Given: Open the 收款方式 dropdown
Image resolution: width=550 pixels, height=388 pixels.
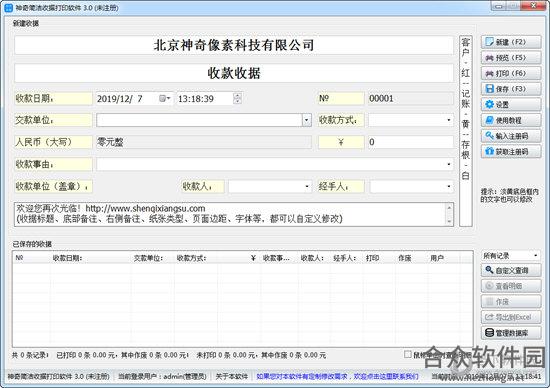Looking at the screenshot, I should point(449,120).
